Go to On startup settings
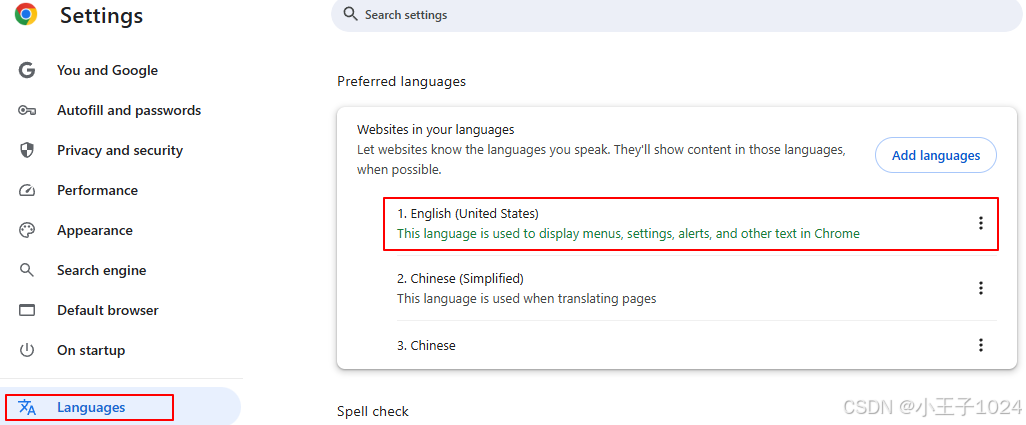 [91, 350]
